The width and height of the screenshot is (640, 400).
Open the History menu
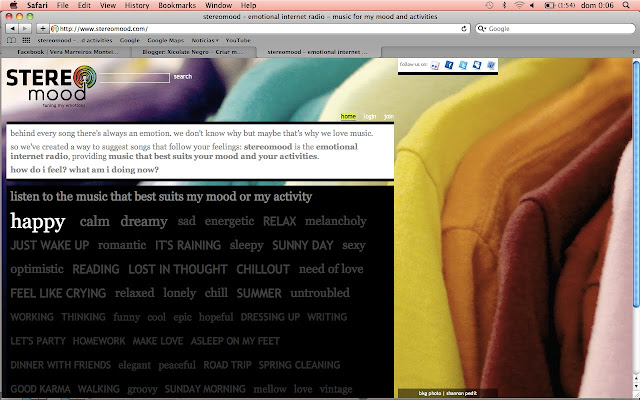coord(137,5)
